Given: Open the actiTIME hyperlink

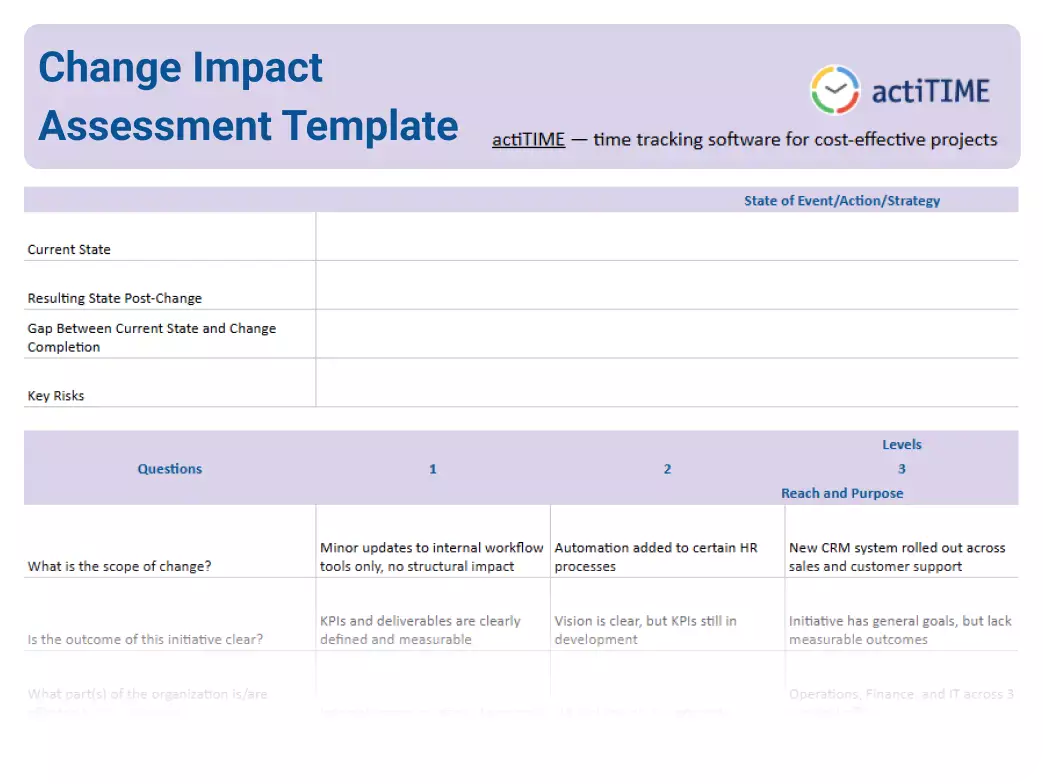Looking at the screenshot, I should click(528, 139).
